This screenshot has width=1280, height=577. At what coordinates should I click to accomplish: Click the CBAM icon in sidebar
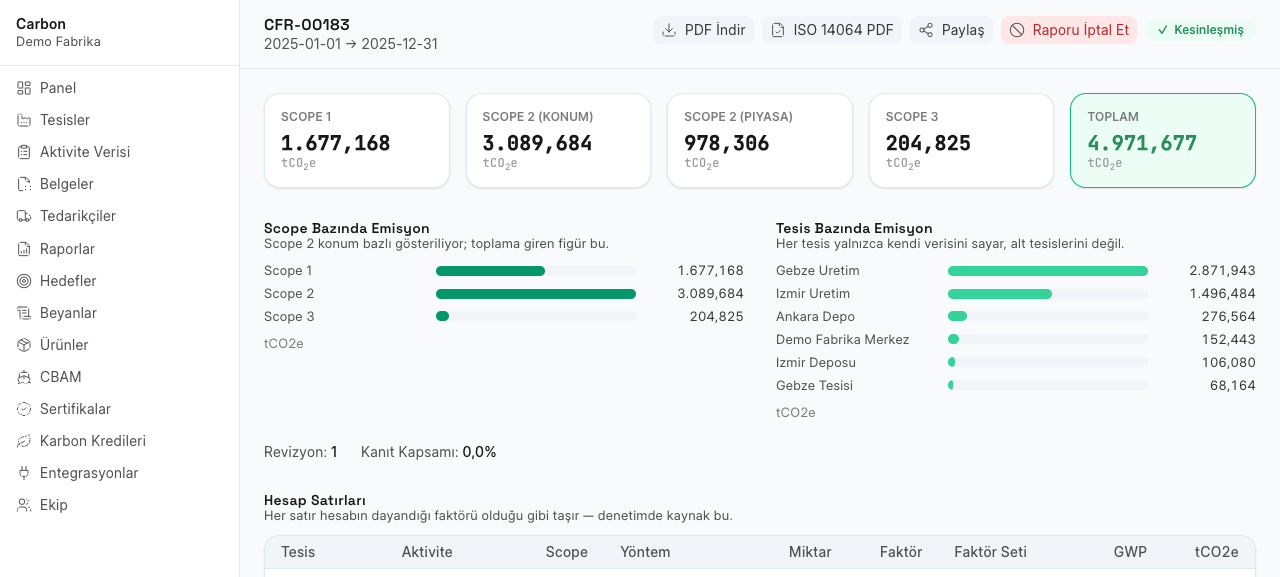24,377
